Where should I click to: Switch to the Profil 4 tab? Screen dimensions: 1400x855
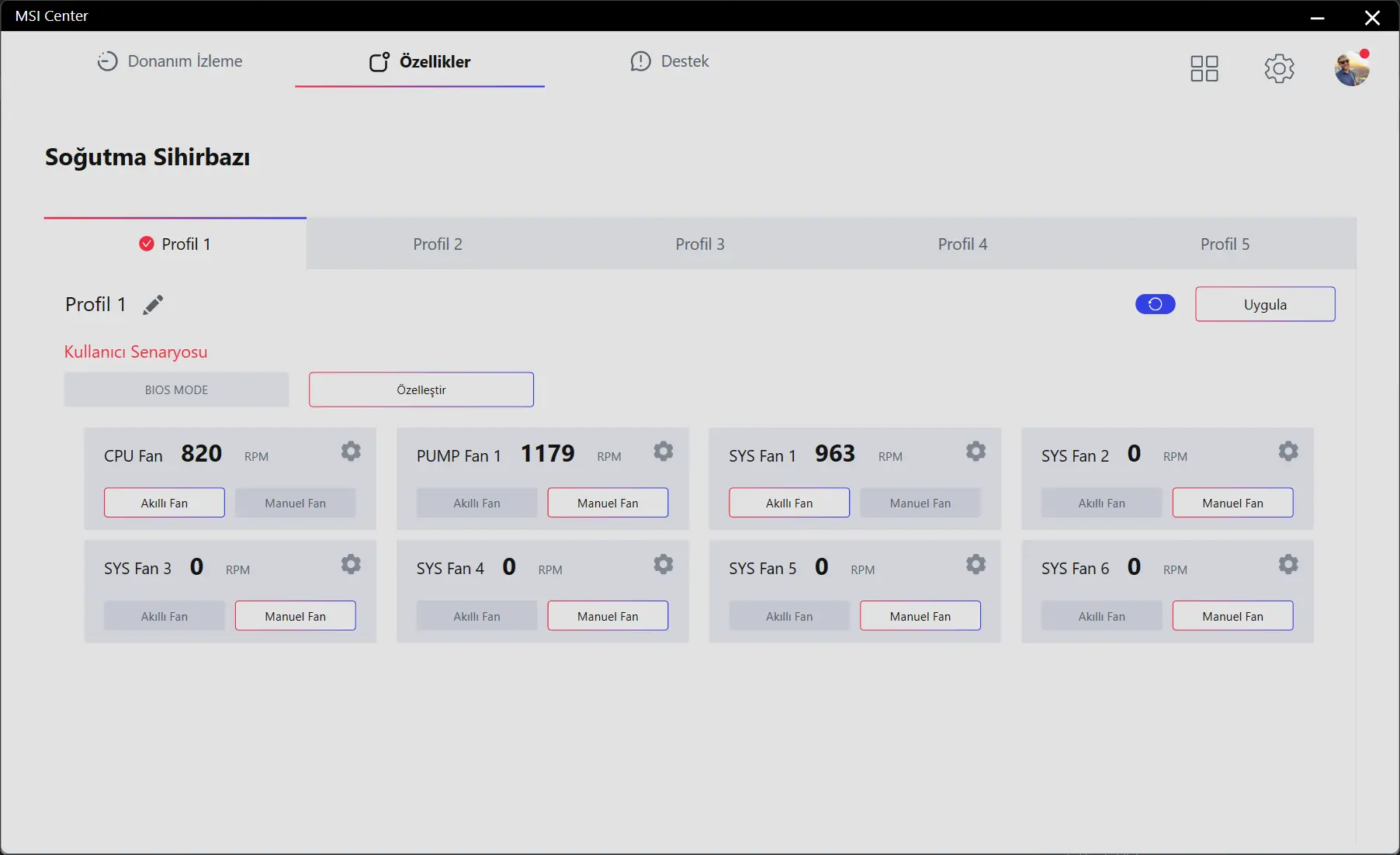(962, 244)
